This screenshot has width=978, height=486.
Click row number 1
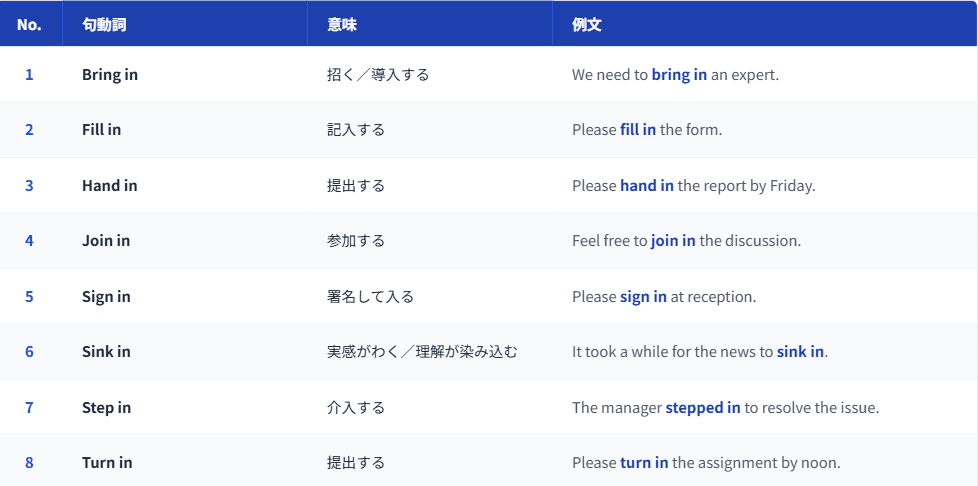click(29, 75)
